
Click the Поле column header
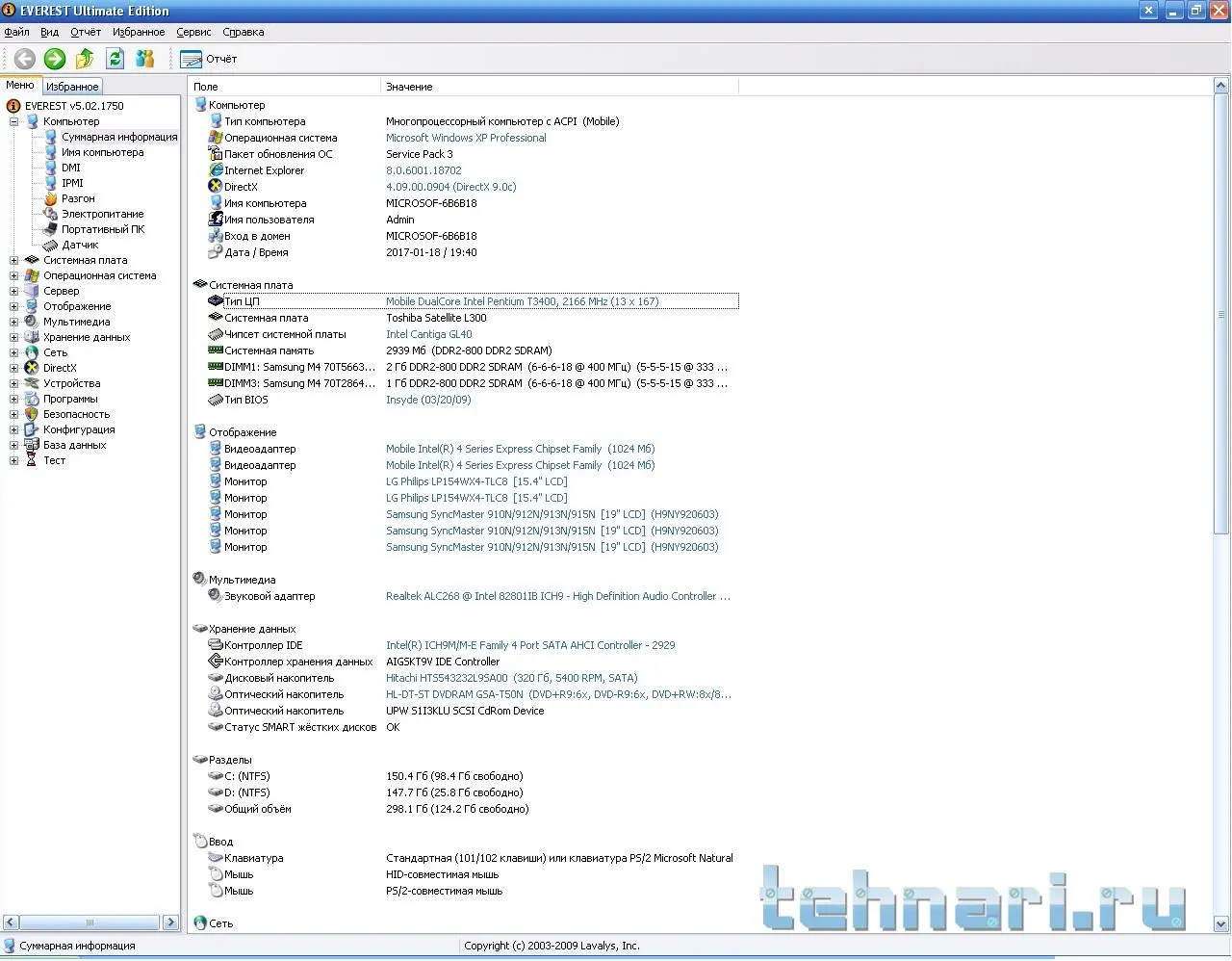pos(285,87)
